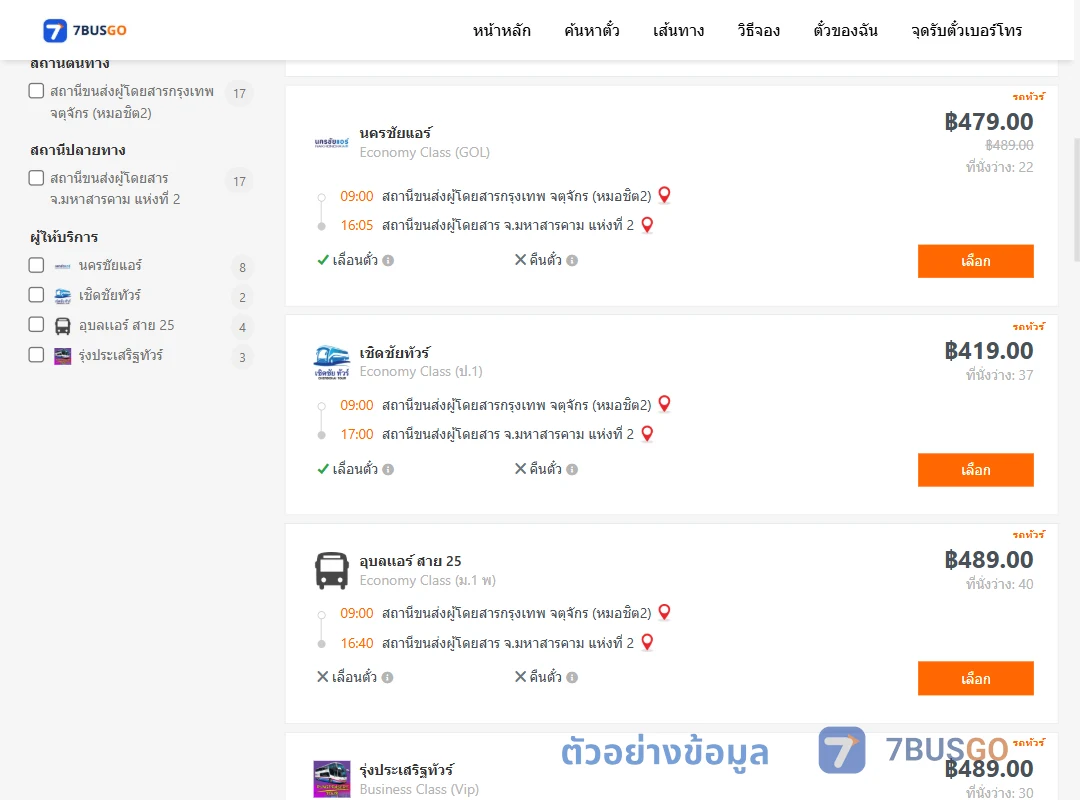
Task: Open เส้นทาง in top navigation
Action: [x=678, y=30]
